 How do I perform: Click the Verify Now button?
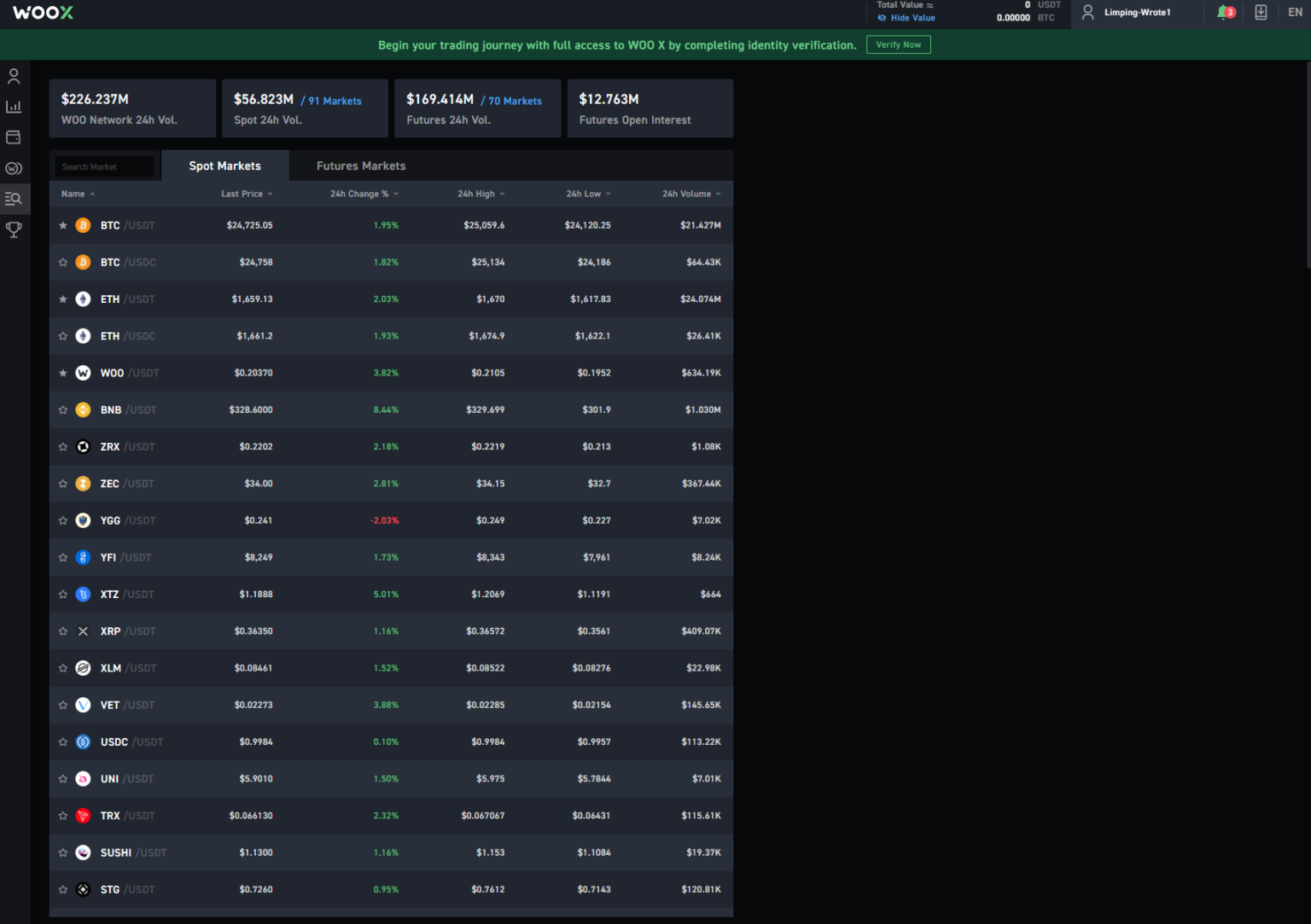(898, 45)
